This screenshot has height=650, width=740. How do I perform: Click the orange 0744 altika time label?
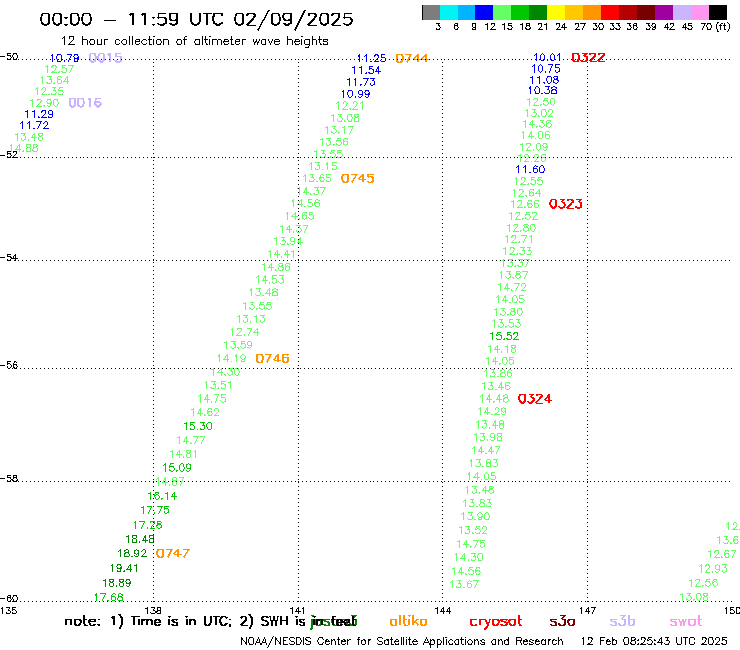click(412, 58)
